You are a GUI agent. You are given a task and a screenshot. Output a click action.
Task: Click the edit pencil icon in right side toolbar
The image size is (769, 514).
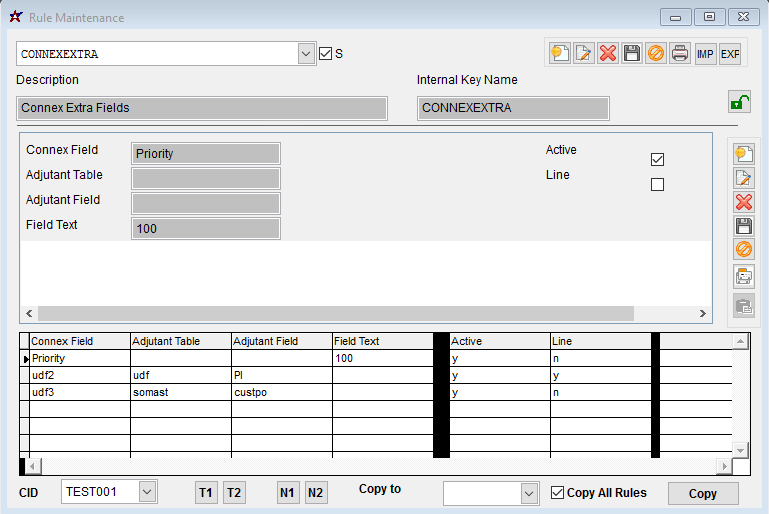[744, 178]
